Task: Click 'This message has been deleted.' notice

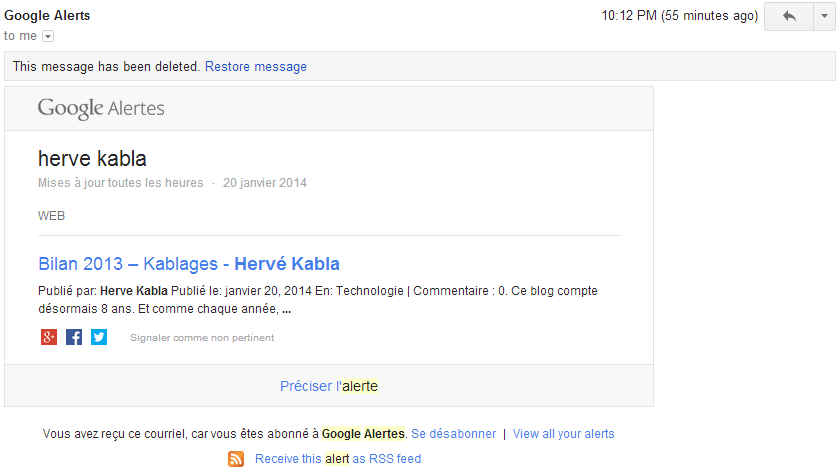Action: (x=106, y=67)
